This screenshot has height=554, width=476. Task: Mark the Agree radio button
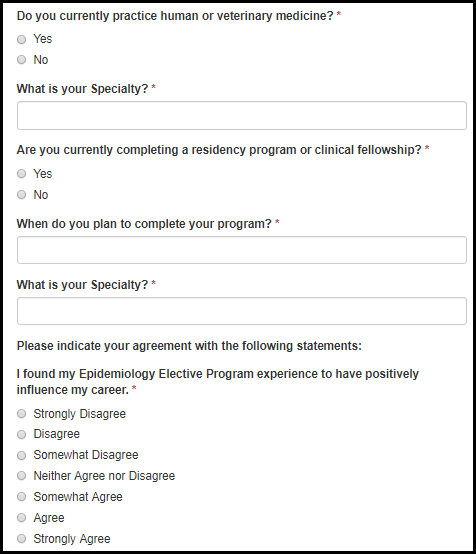pos(22,518)
